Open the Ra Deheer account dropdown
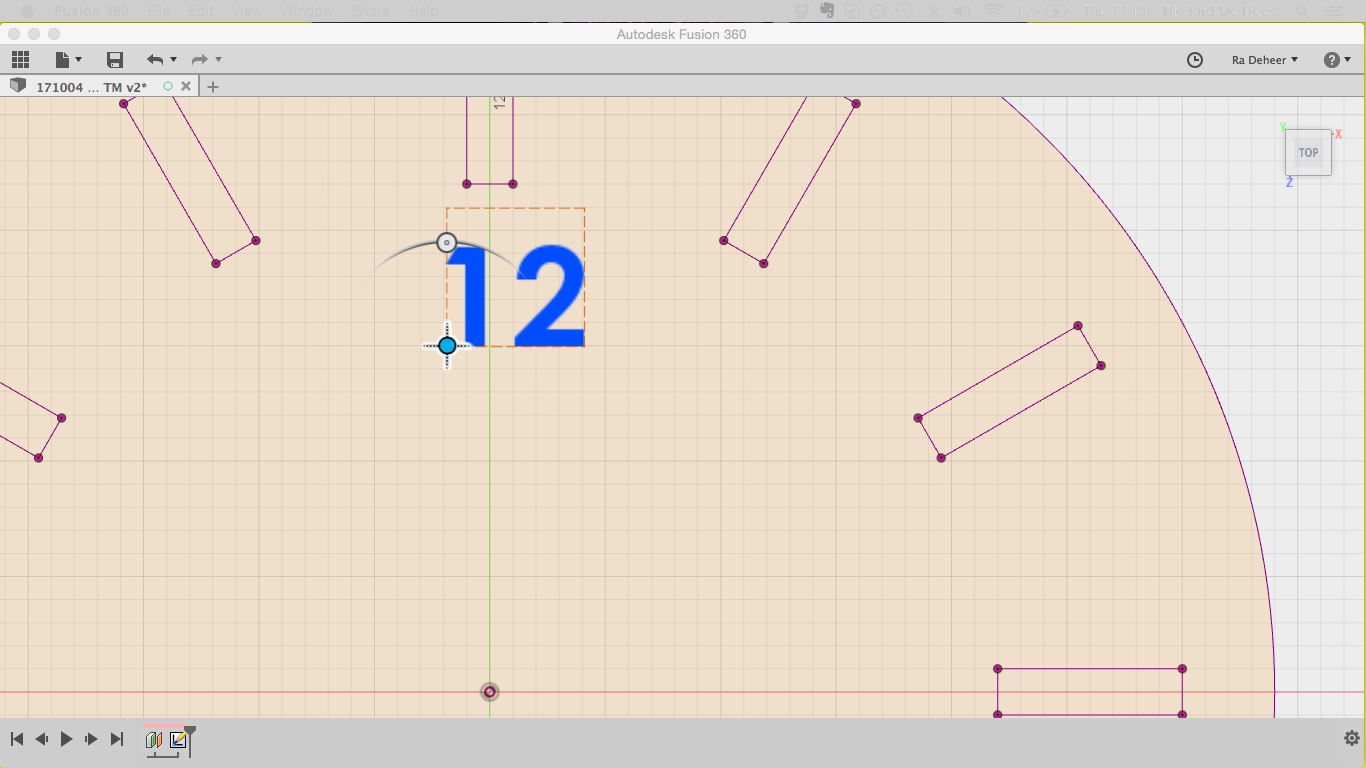 click(1264, 59)
